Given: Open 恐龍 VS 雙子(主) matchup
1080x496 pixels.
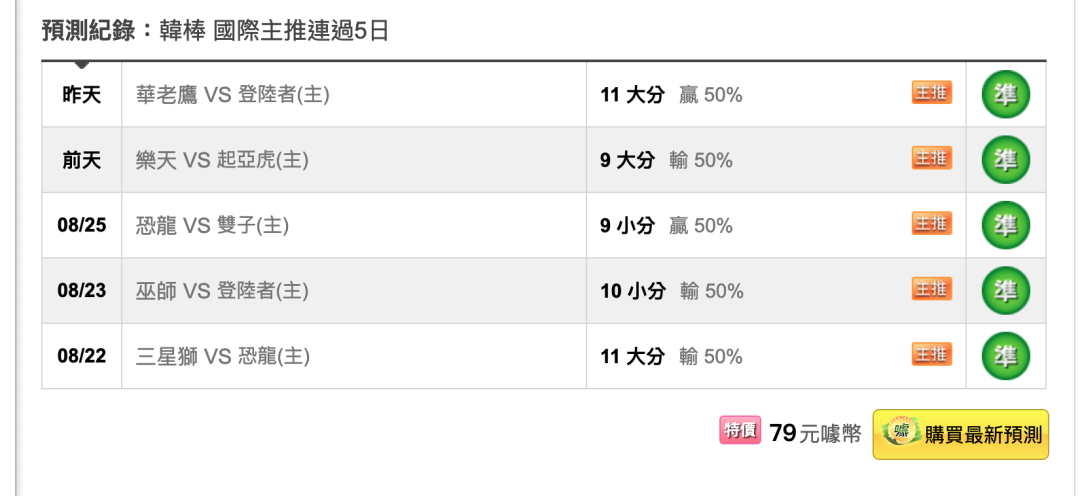Looking at the screenshot, I should click(212, 225).
